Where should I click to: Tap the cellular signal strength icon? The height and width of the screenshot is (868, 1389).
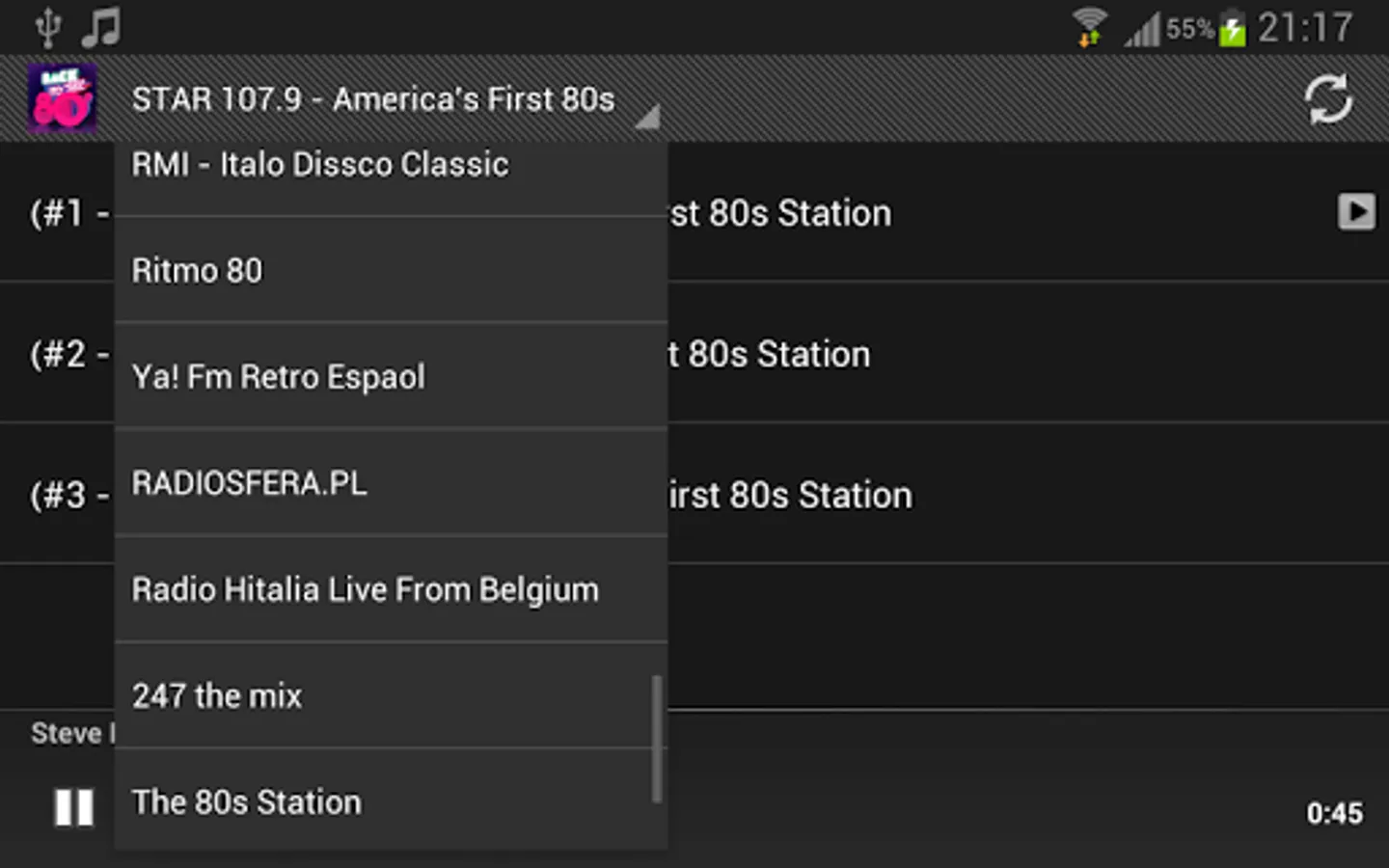pos(1142,29)
